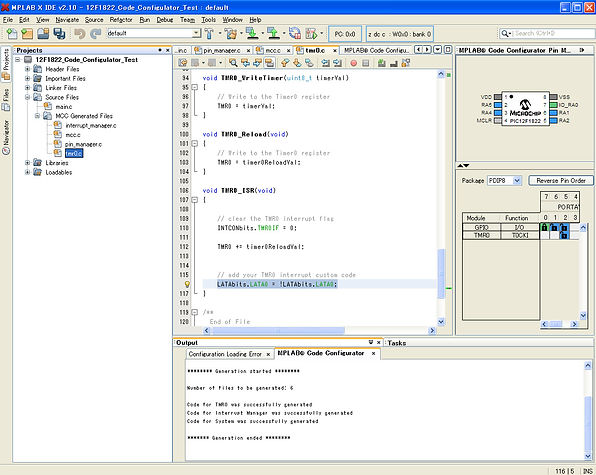Toggle the green GPIO lock for pin 0
The height and width of the screenshot is (475, 596).
tap(544, 227)
